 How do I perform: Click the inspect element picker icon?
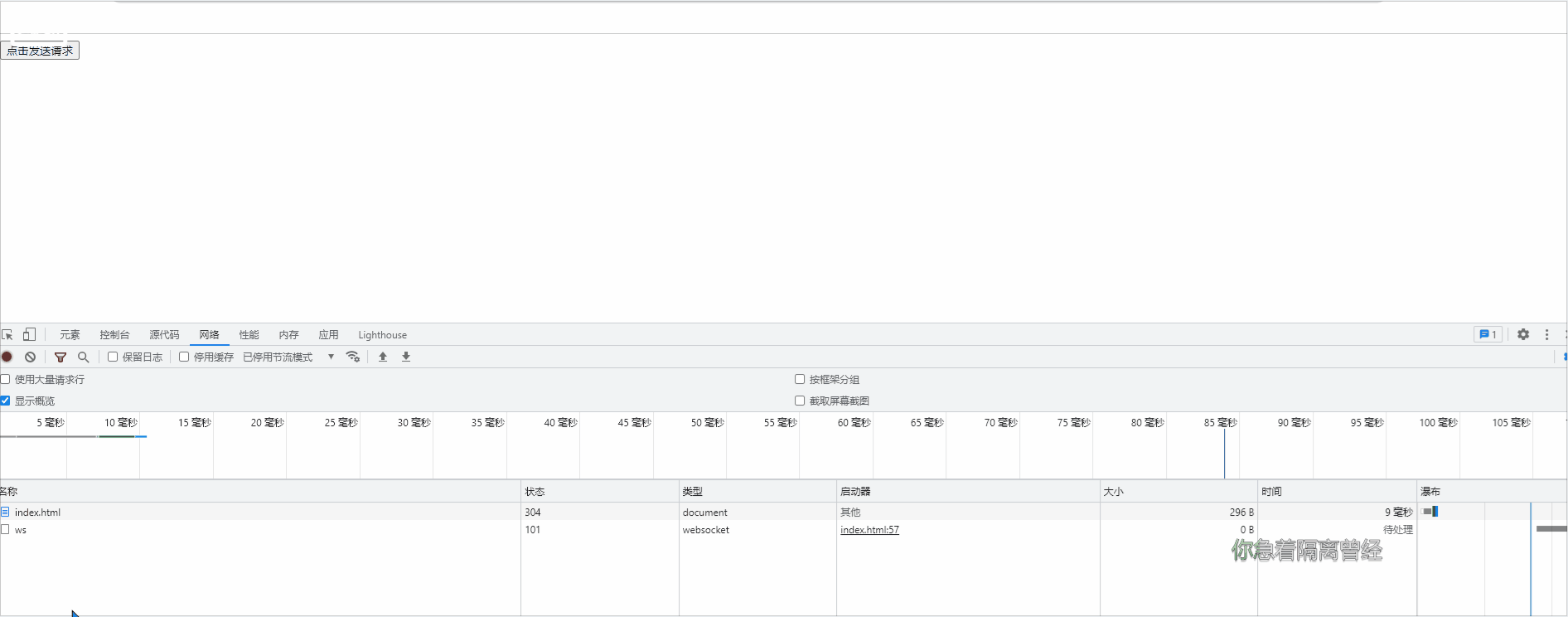(x=7, y=335)
